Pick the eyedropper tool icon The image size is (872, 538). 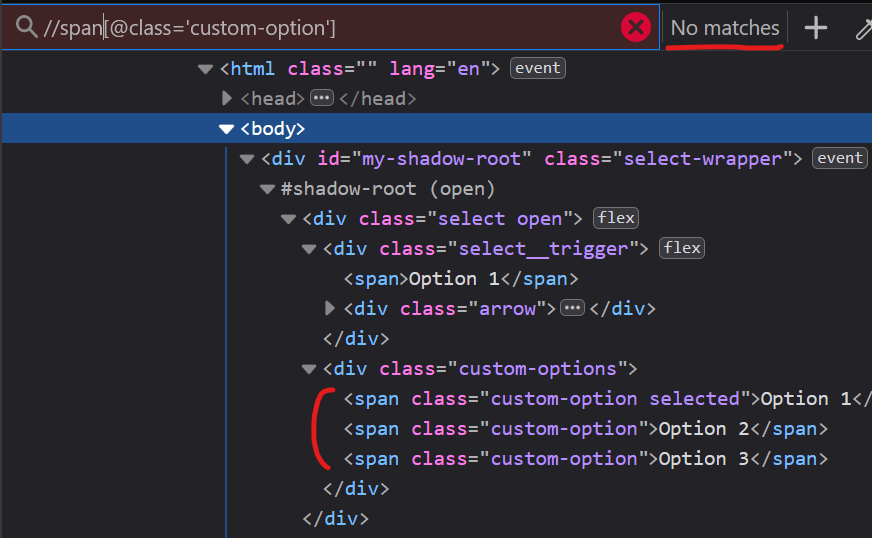[x=863, y=28]
